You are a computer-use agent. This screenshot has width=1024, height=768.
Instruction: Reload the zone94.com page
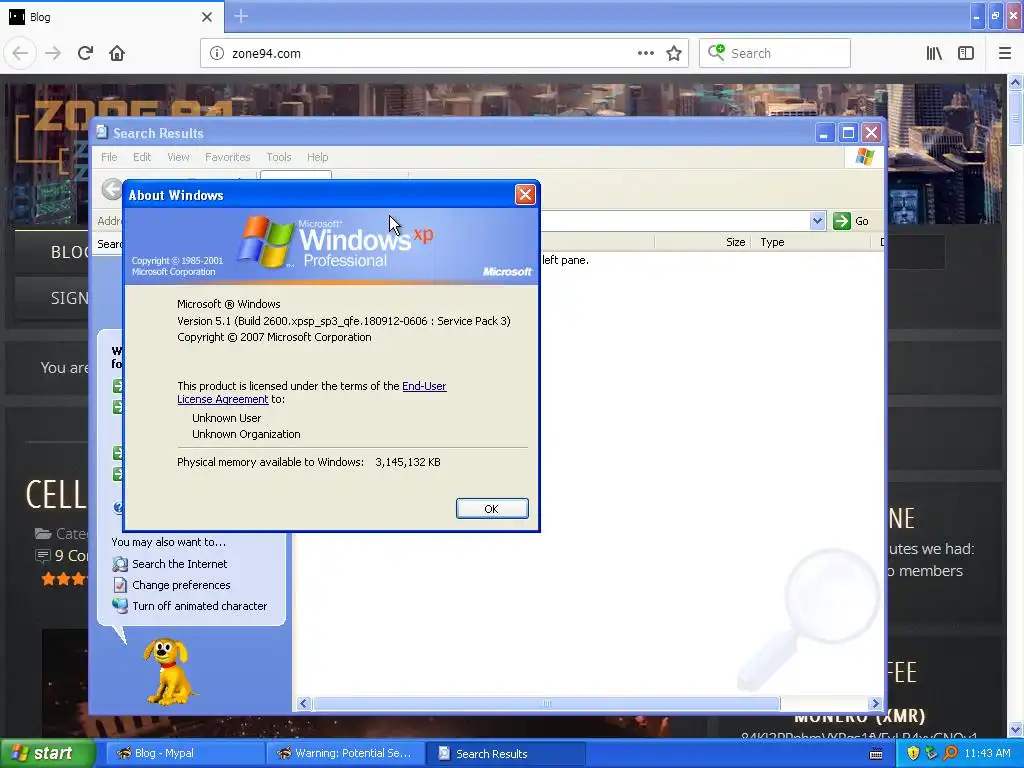pos(85,54)
